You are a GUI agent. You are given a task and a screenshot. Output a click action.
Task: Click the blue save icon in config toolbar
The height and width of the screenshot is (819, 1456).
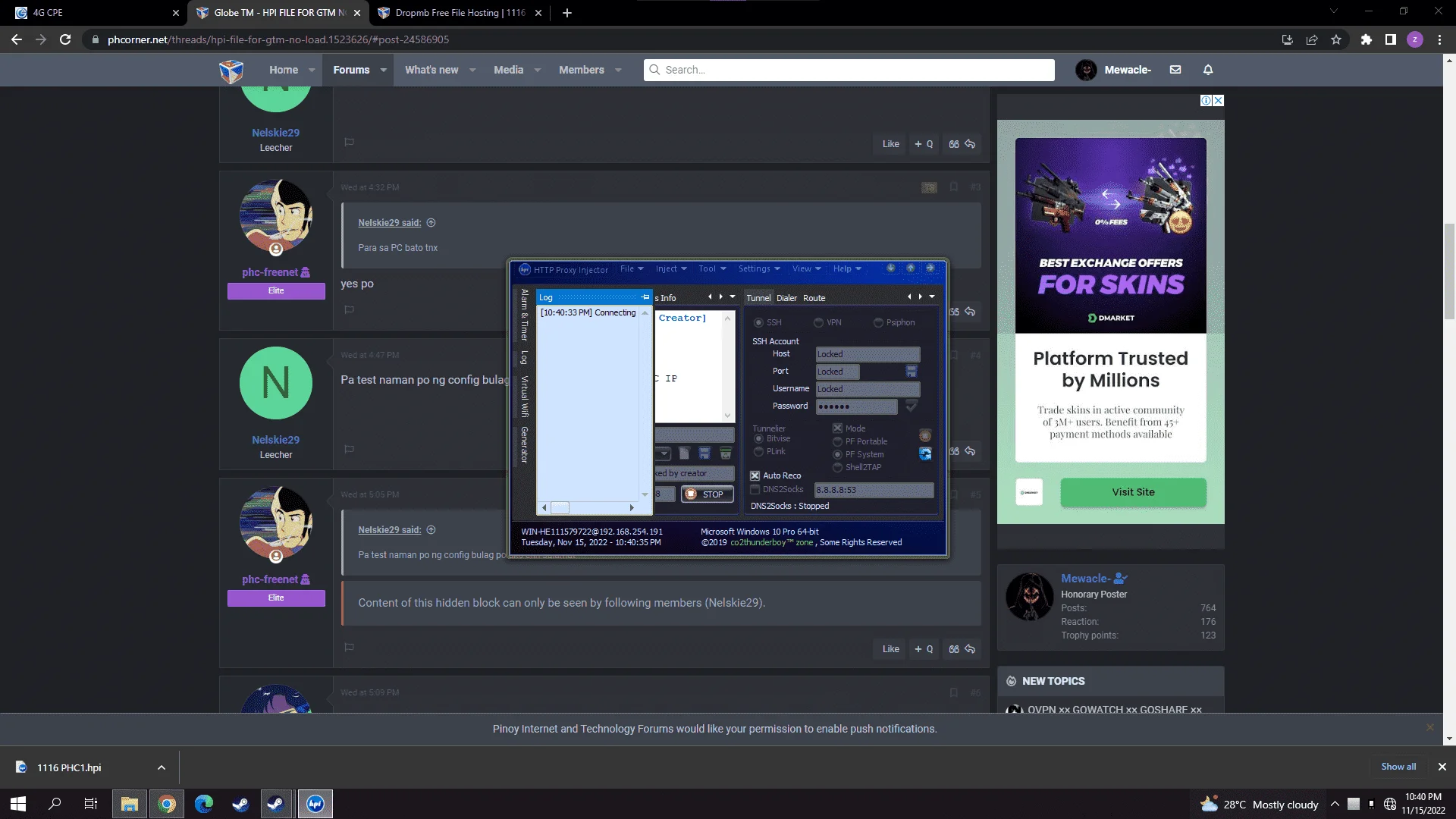(x=704, y=453)
